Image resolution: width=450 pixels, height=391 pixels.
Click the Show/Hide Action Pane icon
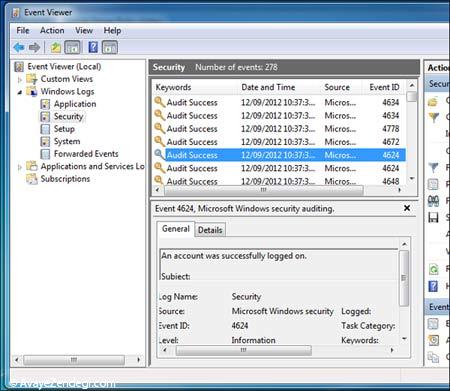point(110,47)
